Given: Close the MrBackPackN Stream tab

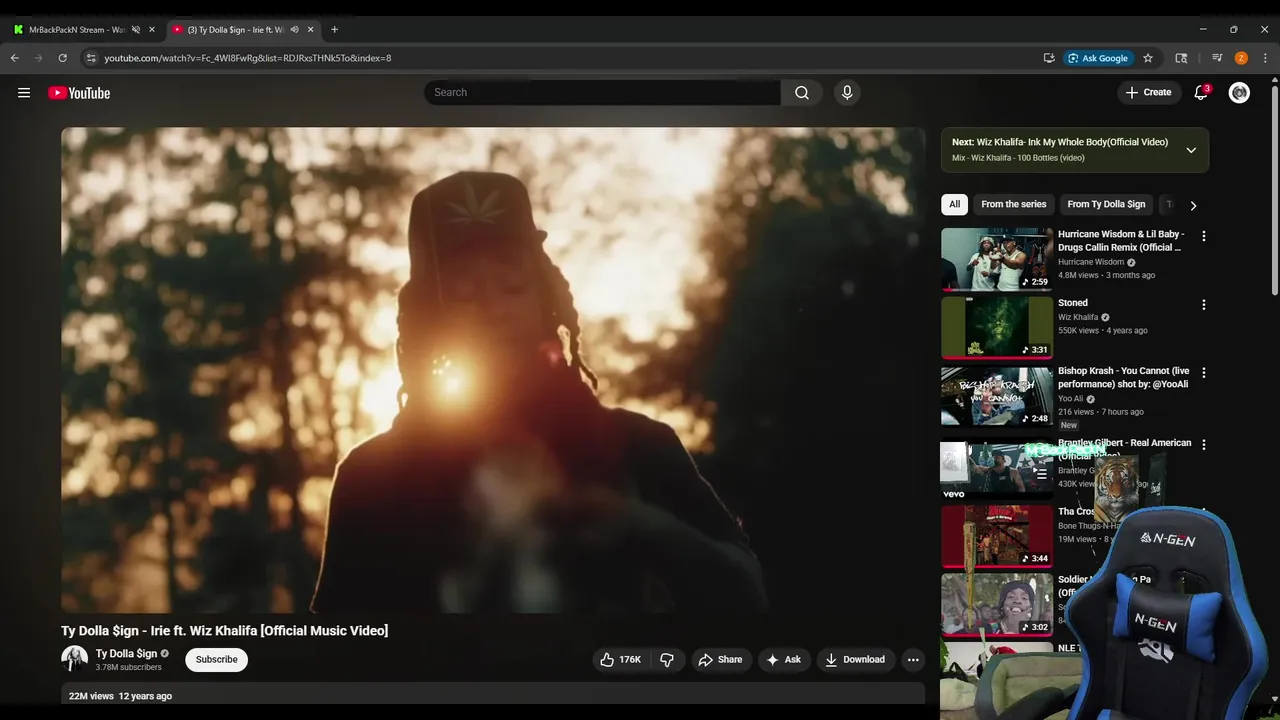Looking at the screenshot, I should (152, 30).
